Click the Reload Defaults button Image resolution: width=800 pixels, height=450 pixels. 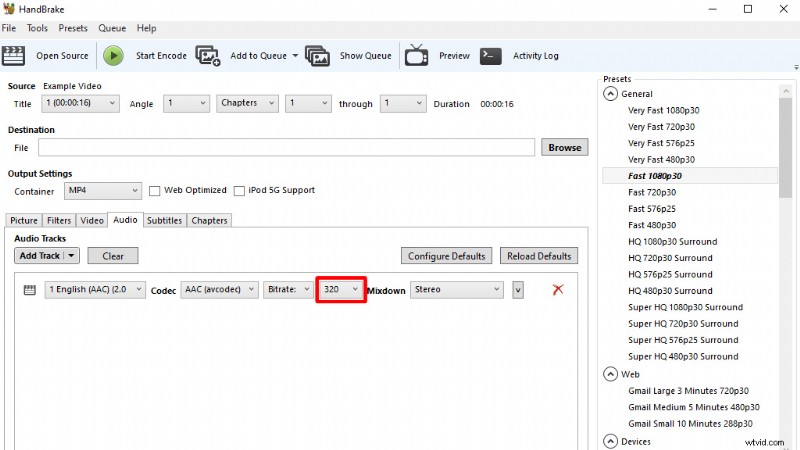pos(539,256)
